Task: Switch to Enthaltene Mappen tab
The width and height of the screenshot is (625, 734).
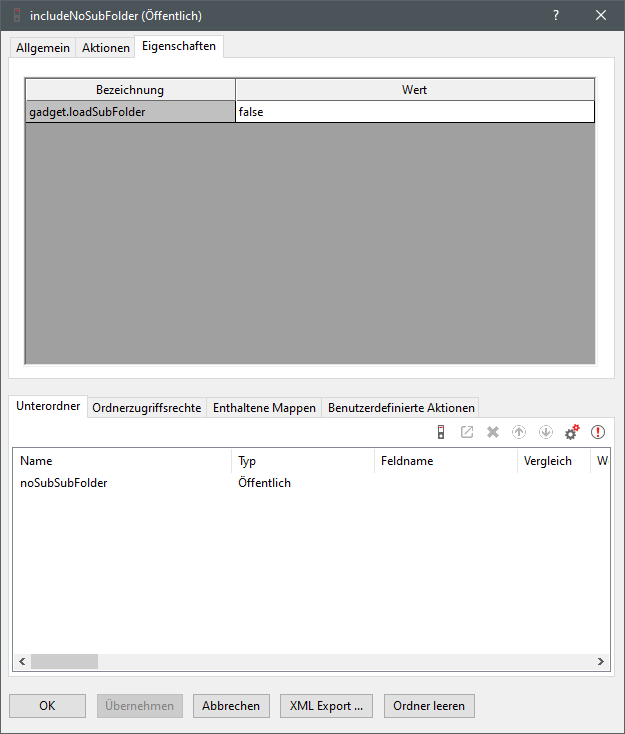Action: 264,408
